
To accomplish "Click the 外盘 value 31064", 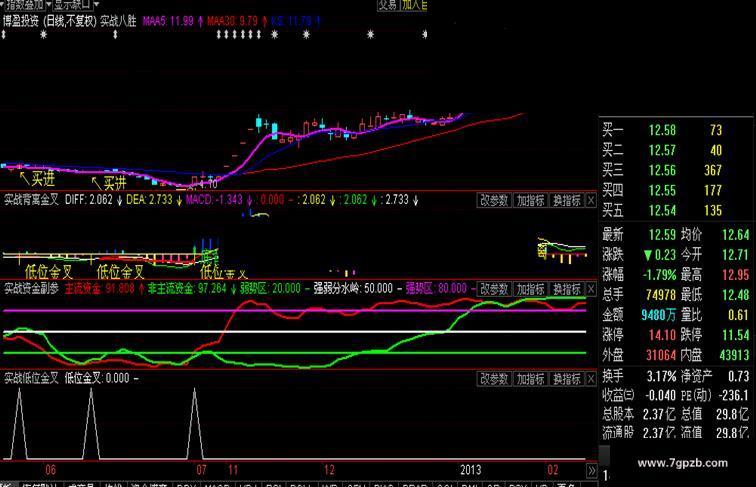I will (661, 355).
